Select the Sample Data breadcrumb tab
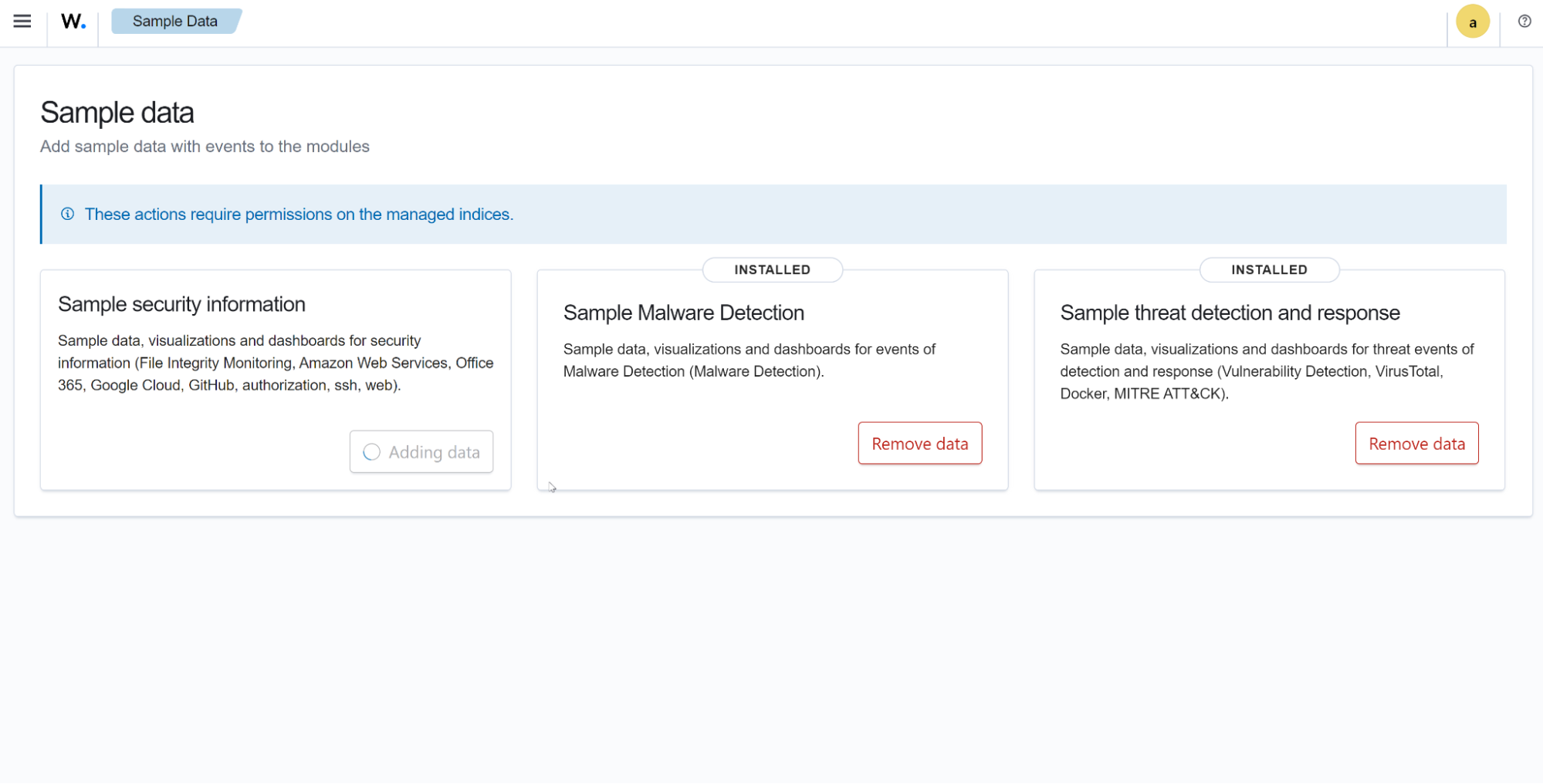This screenshot has width=1543, height=784. pyautogui.click(x=174, y=21)
